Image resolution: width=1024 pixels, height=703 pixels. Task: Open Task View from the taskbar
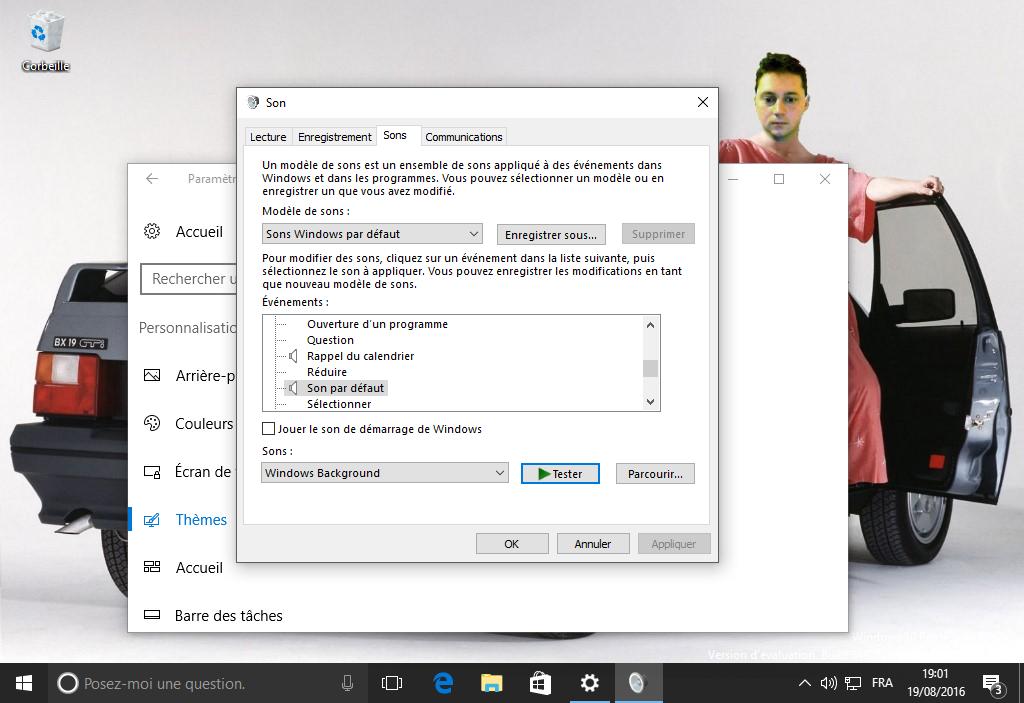coord(392,683)
